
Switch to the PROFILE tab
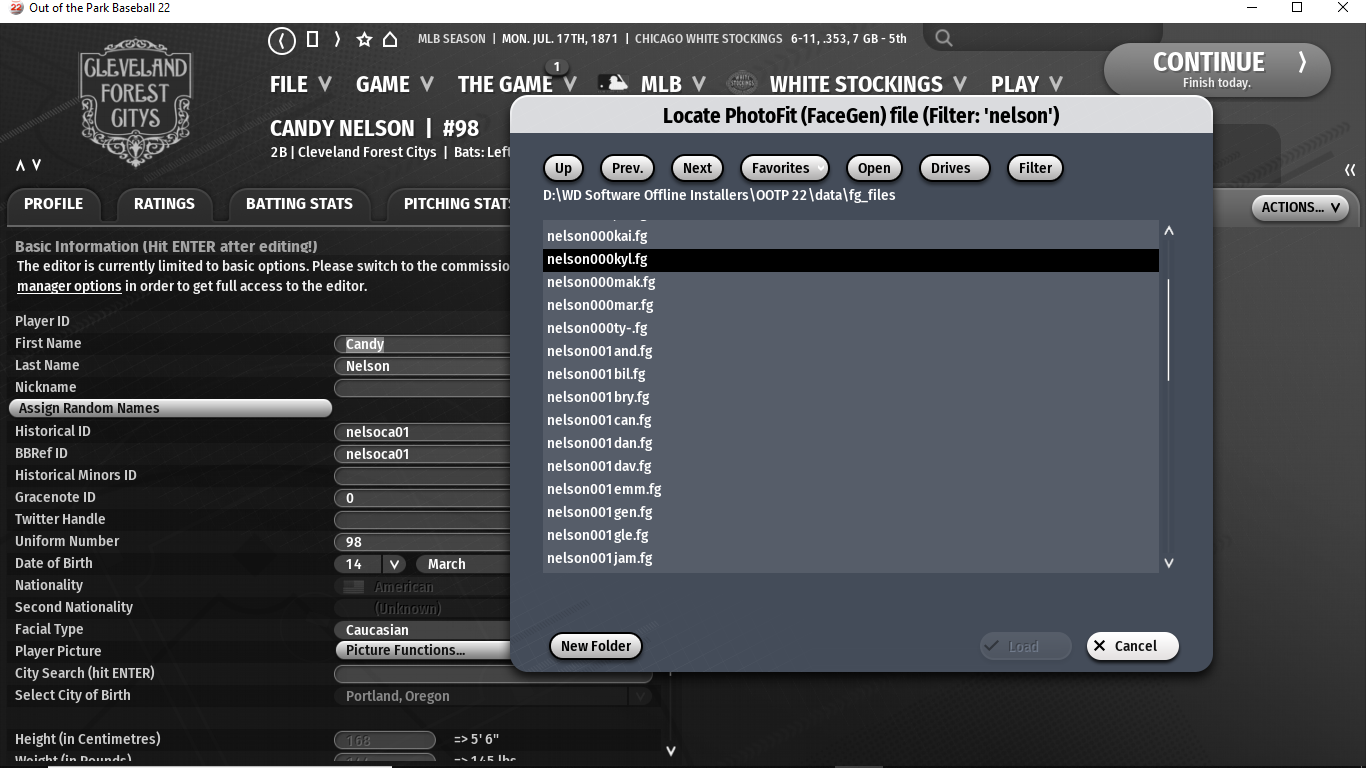(x=54, y=204)
